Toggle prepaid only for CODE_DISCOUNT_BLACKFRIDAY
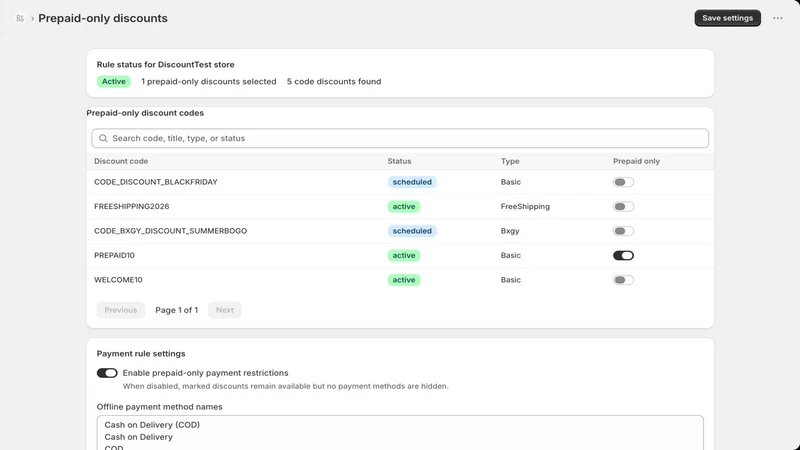Screen dimensions: 800x450 tap(623, 182)
